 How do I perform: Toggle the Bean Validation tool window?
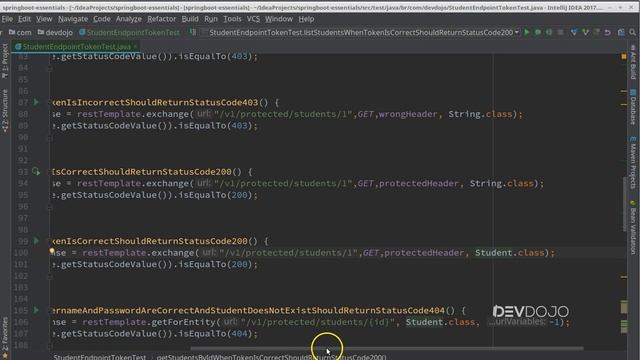633,228
